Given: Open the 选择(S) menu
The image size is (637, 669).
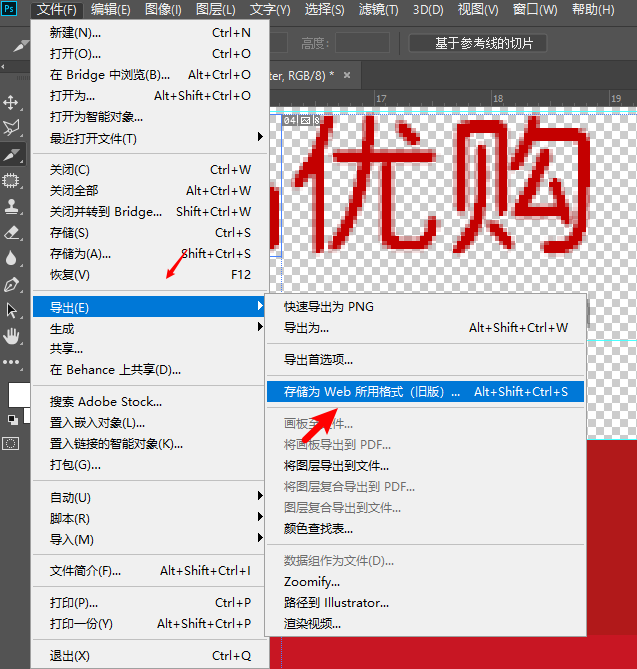Looking at the screenshot, I should 324,9.
